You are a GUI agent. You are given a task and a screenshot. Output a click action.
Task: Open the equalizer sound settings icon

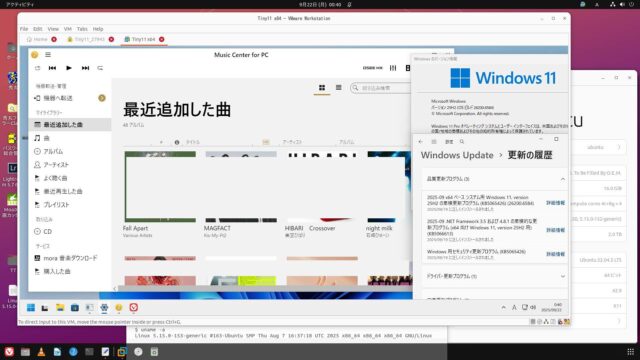393,68
